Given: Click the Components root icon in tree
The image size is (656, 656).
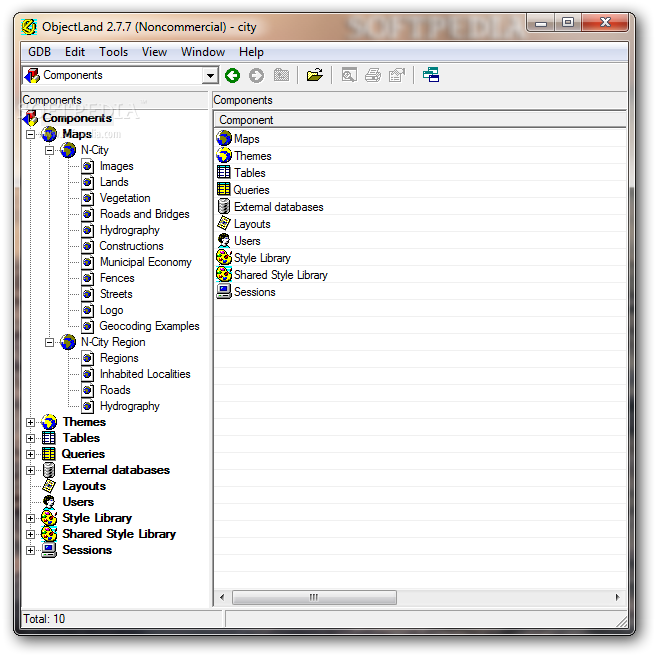Looking at the screenshot, I should (31, 118).
